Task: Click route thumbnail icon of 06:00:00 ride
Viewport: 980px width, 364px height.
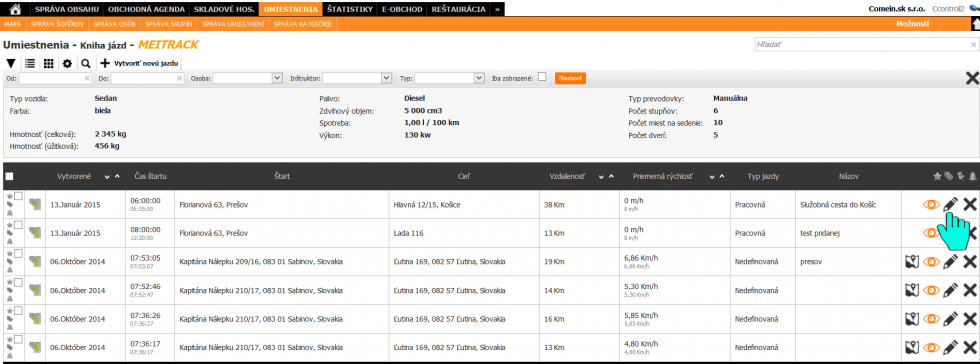Action: click(x=35, y=204)
